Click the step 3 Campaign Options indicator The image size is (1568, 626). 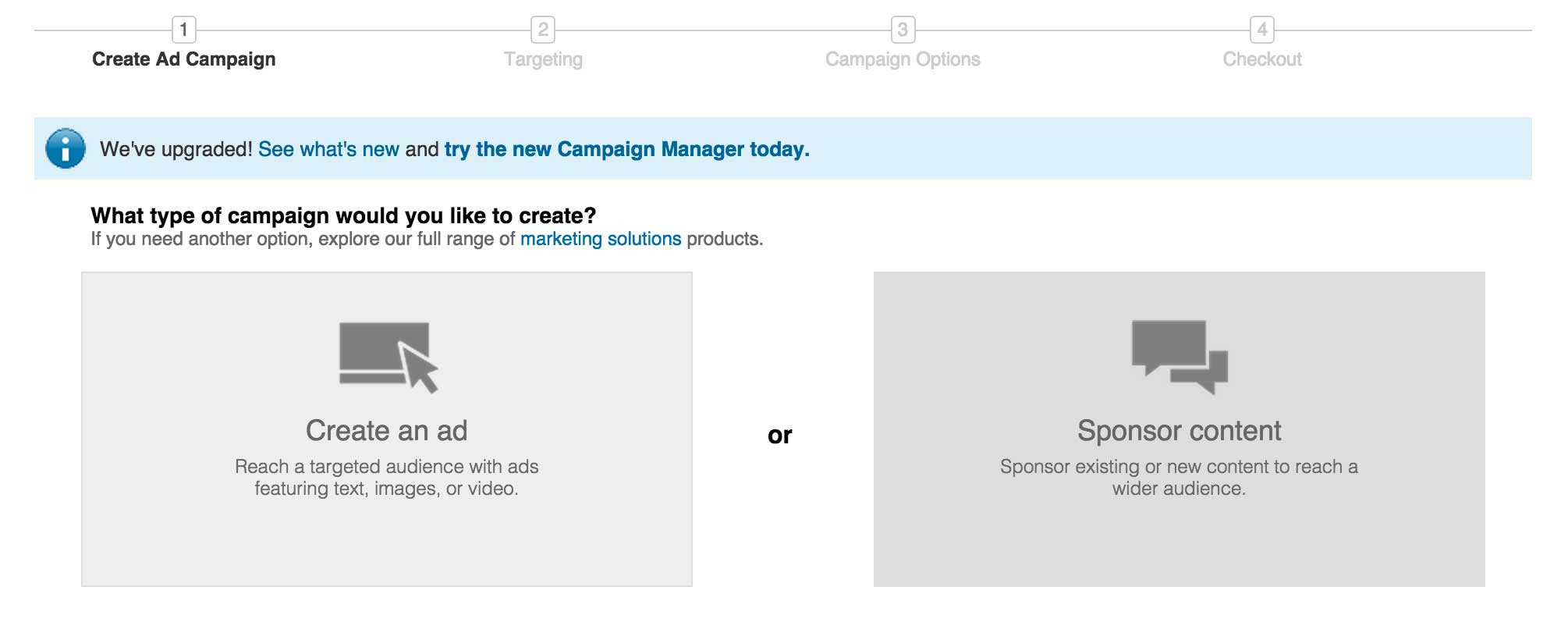(903, 29)
